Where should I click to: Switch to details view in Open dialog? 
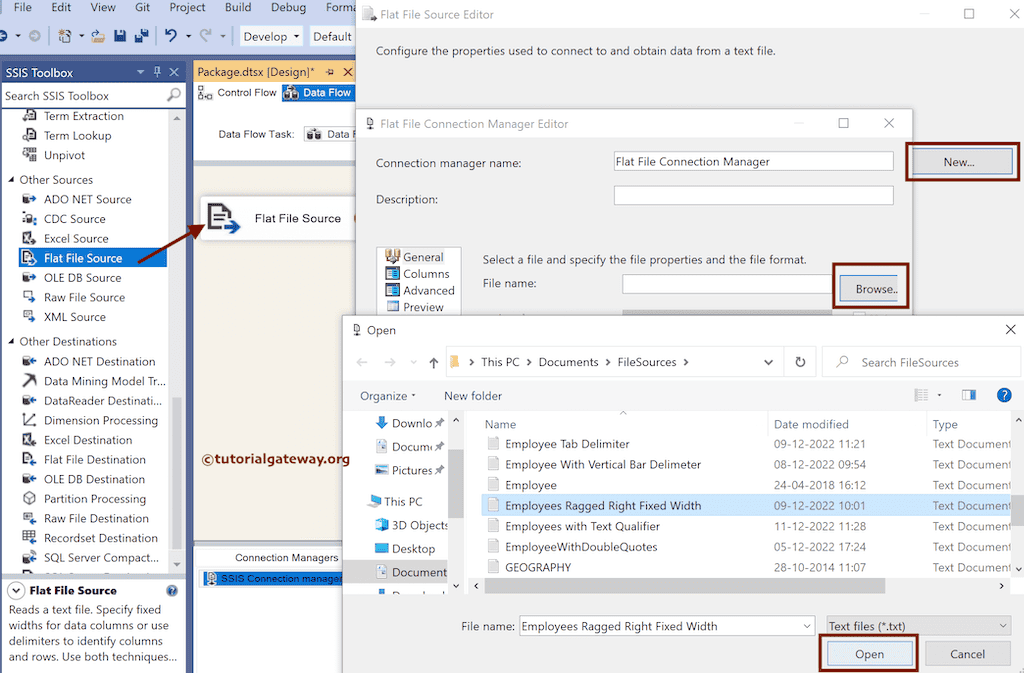(x=920, y=395)
